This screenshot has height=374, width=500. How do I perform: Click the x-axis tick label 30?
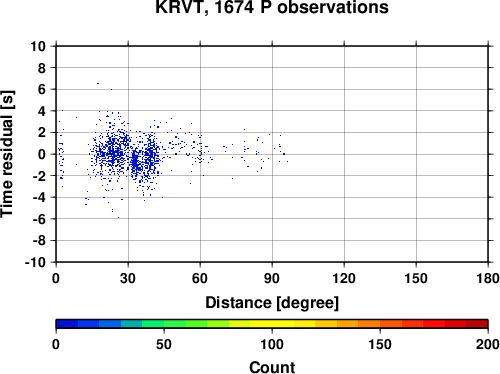128,278
